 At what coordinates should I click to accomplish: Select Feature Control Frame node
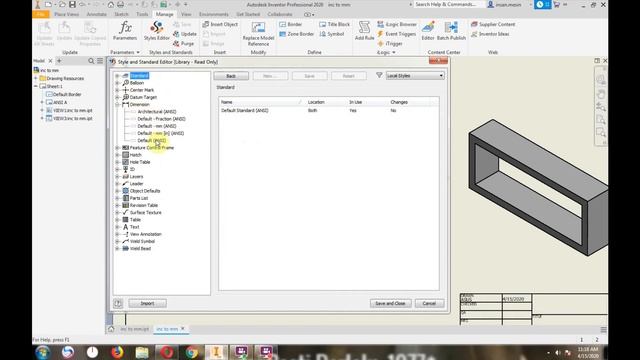click(151, 148)
